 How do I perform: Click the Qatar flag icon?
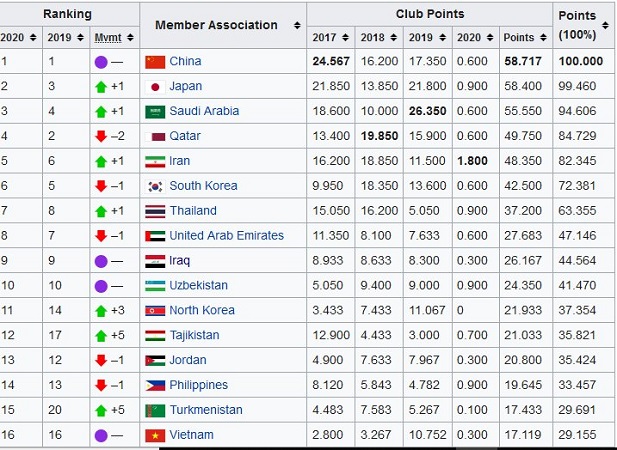coord(155,136)
